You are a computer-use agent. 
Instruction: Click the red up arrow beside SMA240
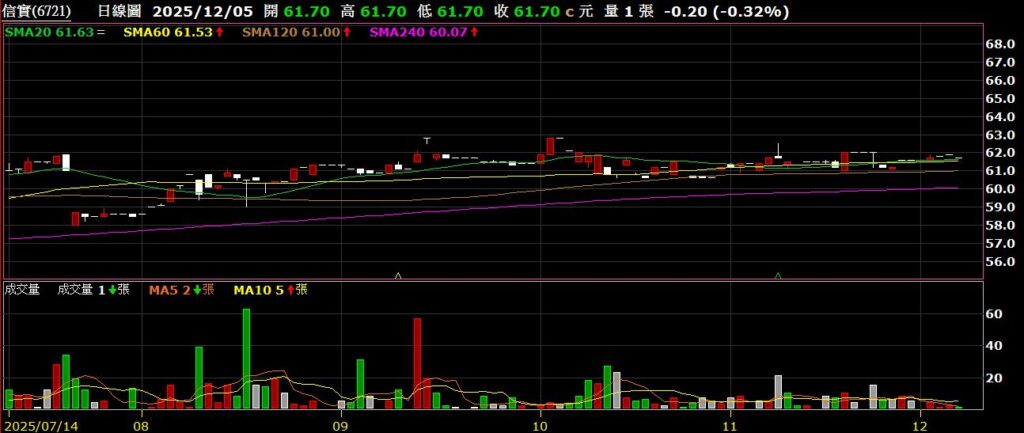473,33
